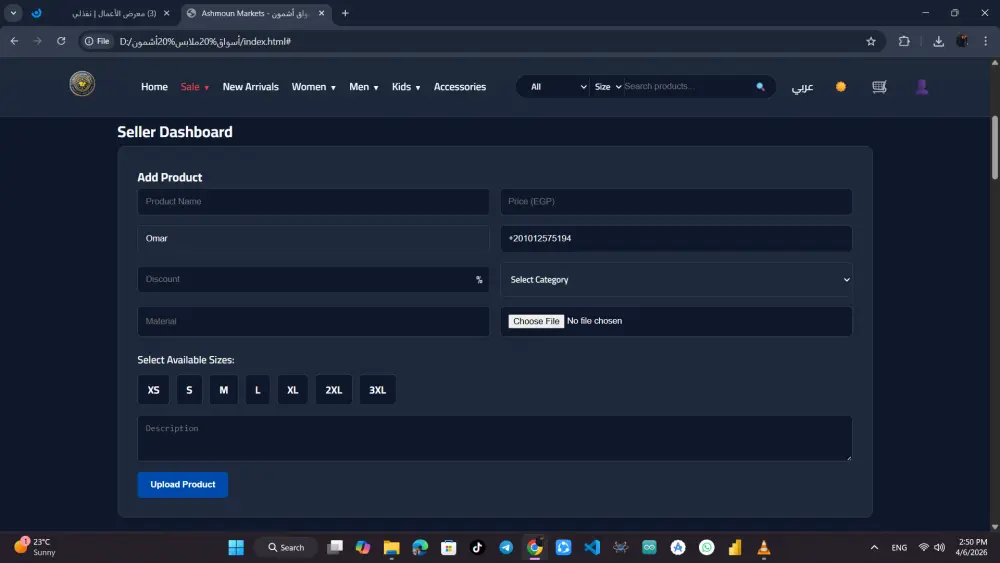Focus the Material field
The image size is (1000, 563).
[x=313, y=321]
